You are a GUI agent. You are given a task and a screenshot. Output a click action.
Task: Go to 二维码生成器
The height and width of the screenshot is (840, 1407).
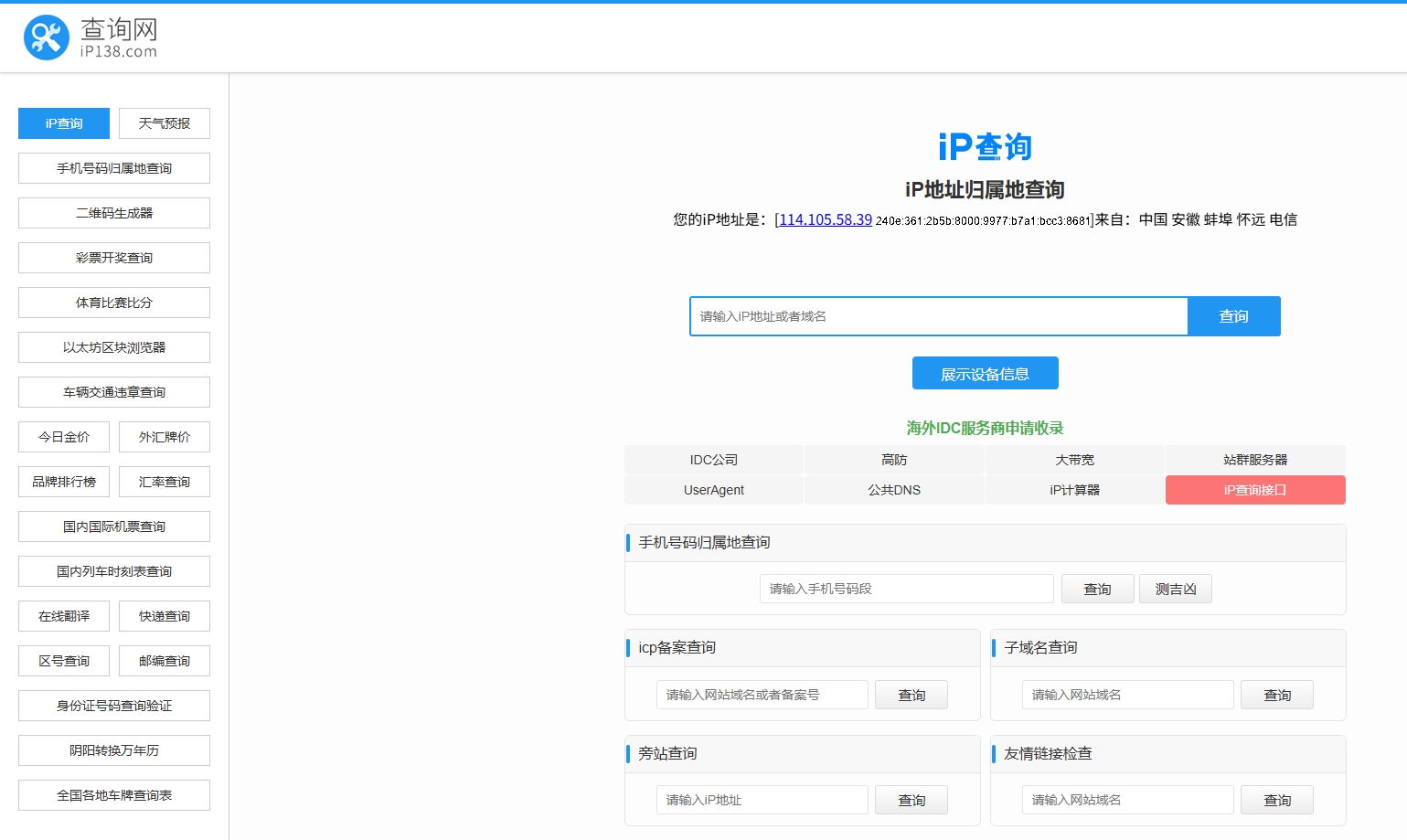pos(114,213)
